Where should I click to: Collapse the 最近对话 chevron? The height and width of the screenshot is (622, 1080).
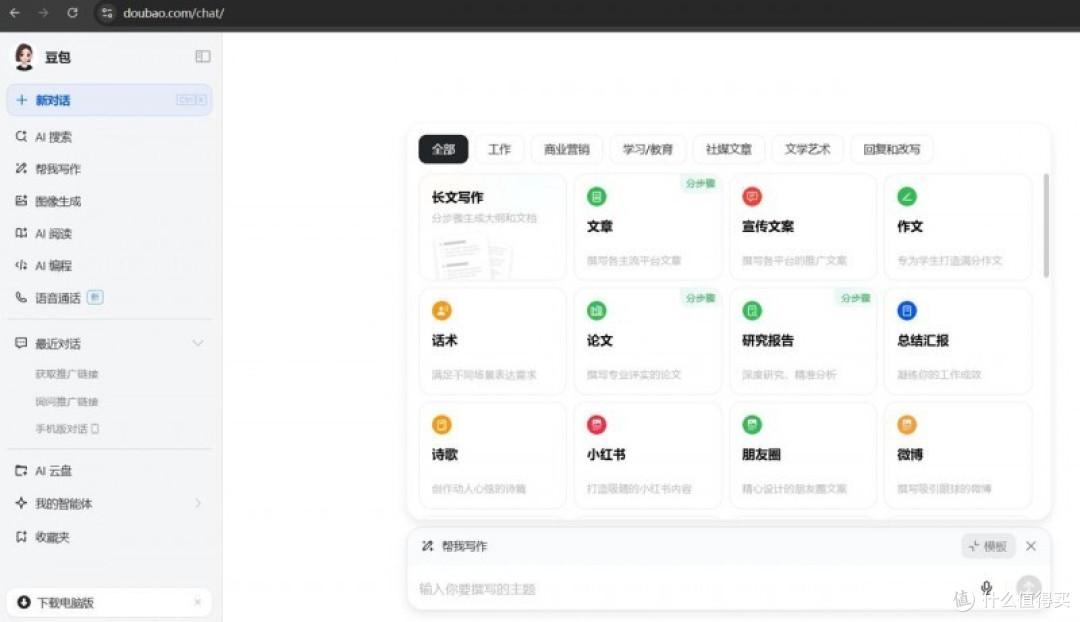pos(198,343)
